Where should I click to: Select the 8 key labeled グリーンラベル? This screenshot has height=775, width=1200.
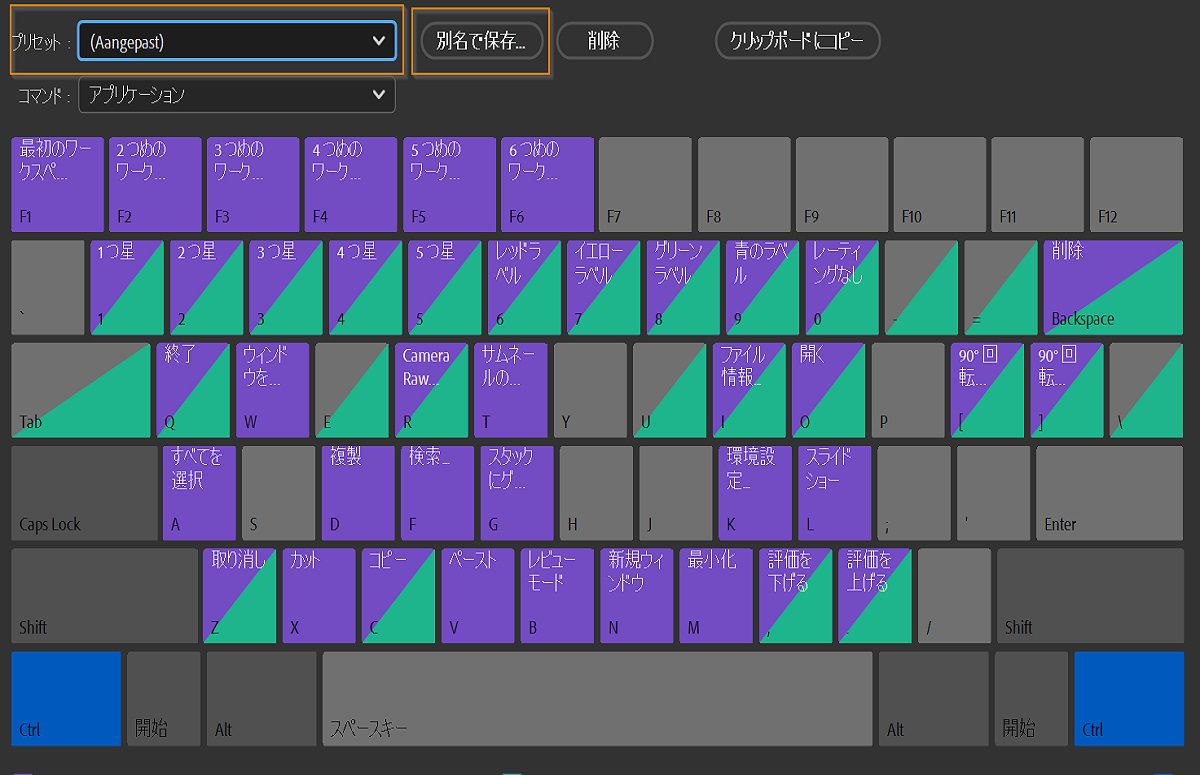point(684,287)
